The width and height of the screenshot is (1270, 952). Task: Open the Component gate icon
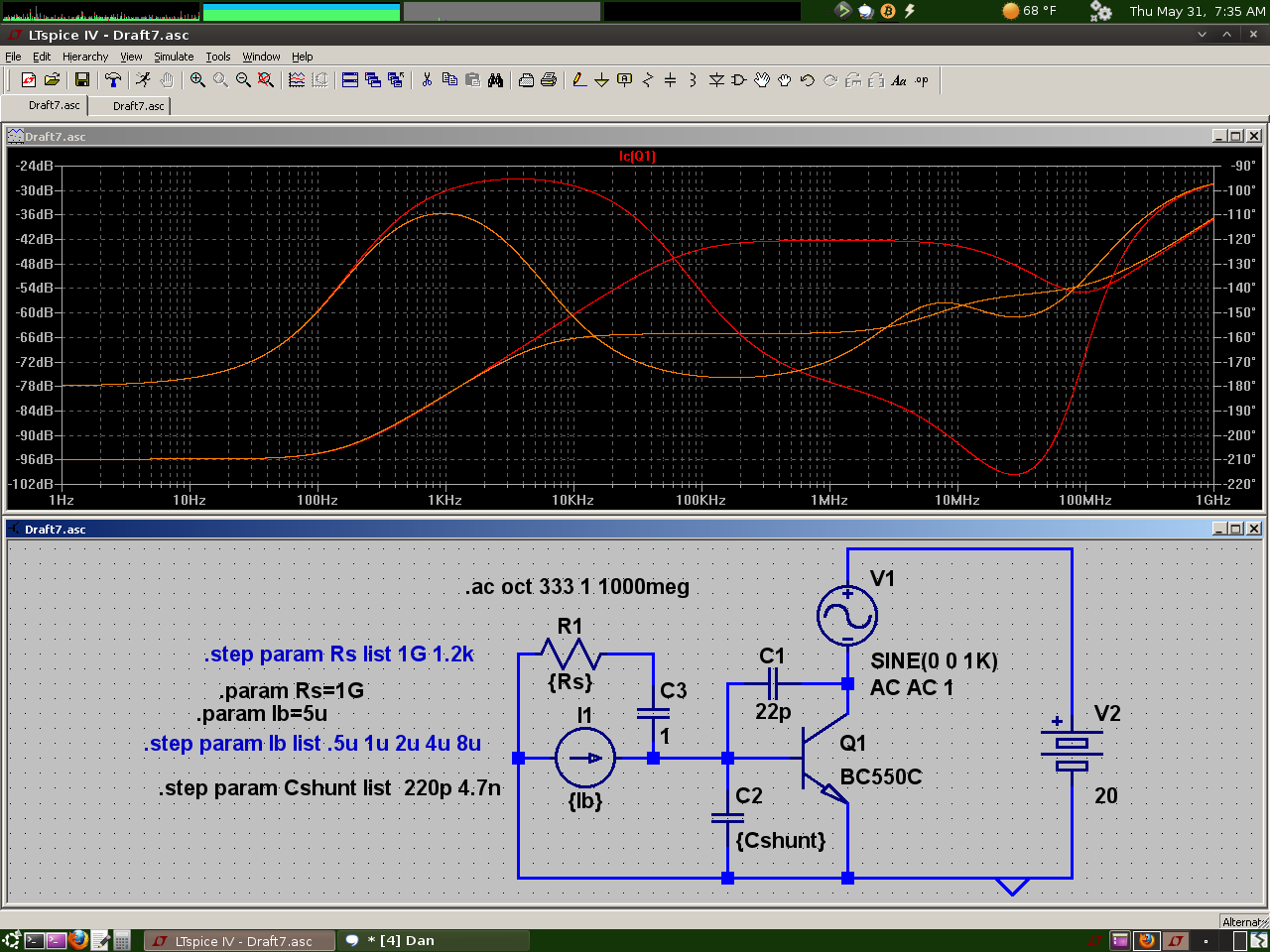[739, 80]
